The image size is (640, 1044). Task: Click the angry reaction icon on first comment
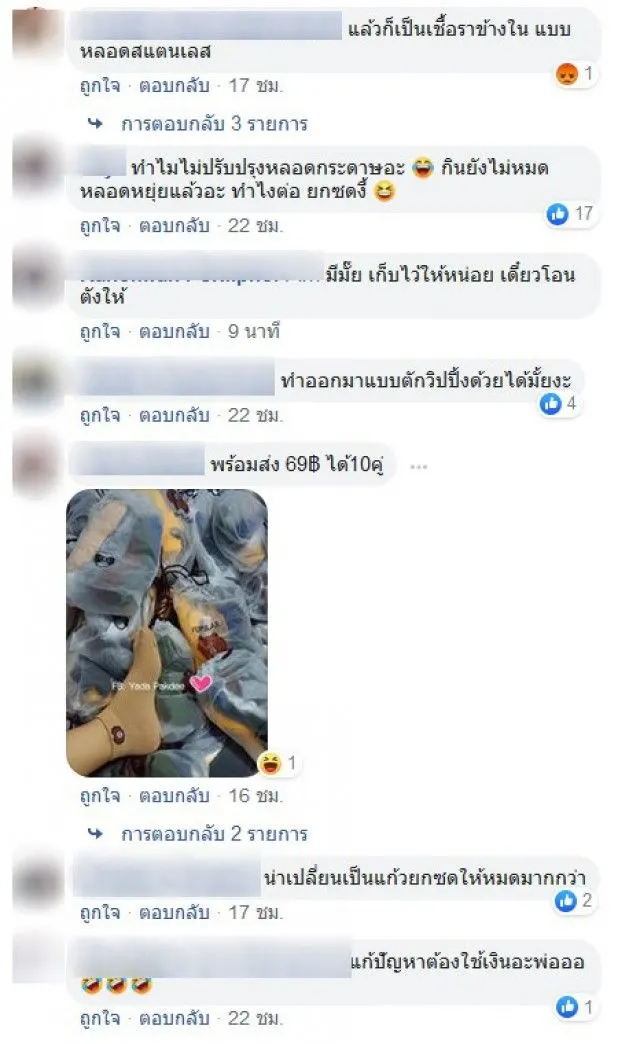[566, 74]
